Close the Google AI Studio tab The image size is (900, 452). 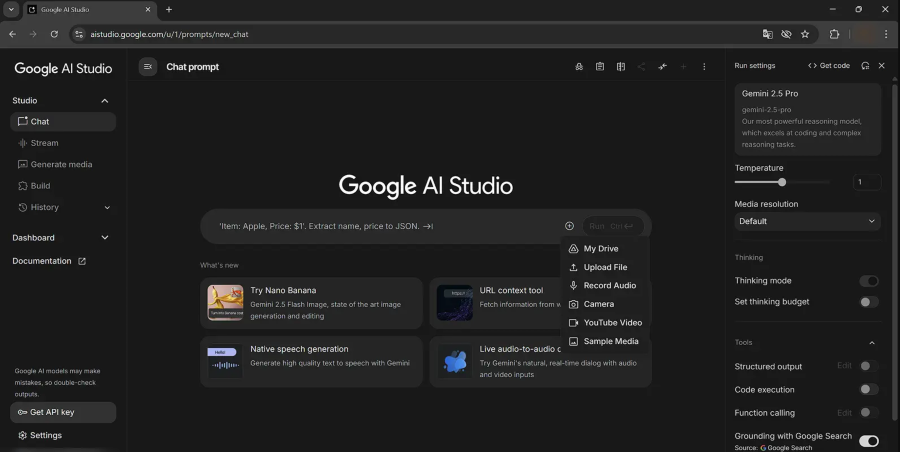point(148,9)
